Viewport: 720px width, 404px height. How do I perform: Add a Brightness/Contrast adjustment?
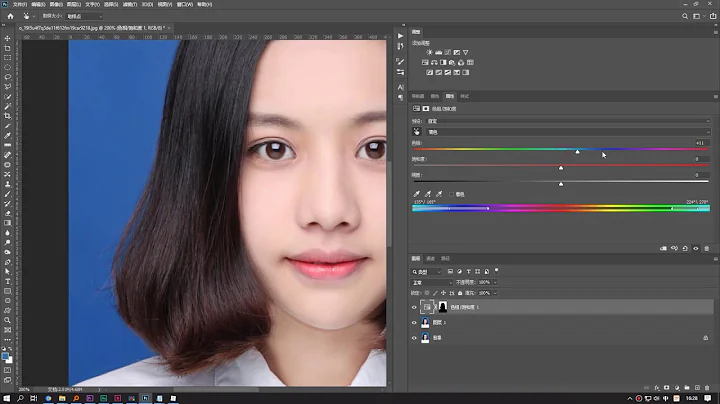(x=429, y=52)
